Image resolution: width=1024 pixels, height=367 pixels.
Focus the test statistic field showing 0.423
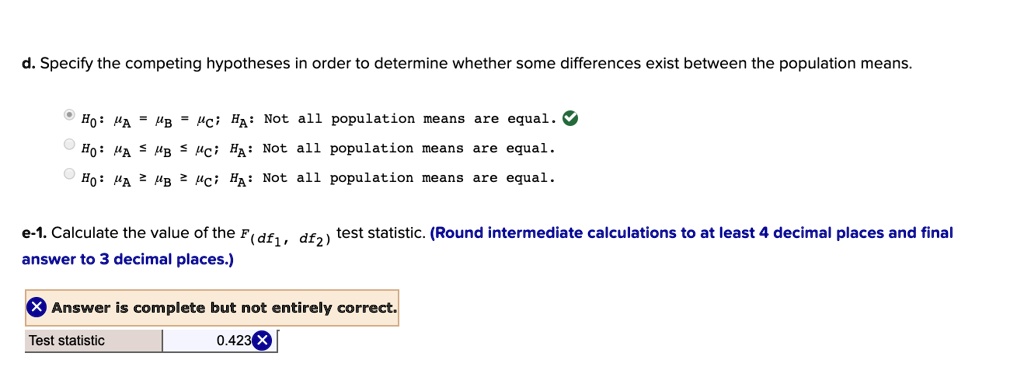pyautogui.click(x=220, y=341)
